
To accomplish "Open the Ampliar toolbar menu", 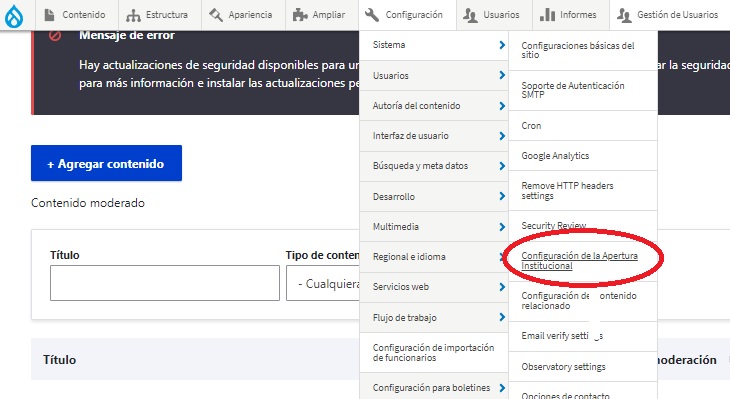I will pyautogui.click(x=322, y=15).
